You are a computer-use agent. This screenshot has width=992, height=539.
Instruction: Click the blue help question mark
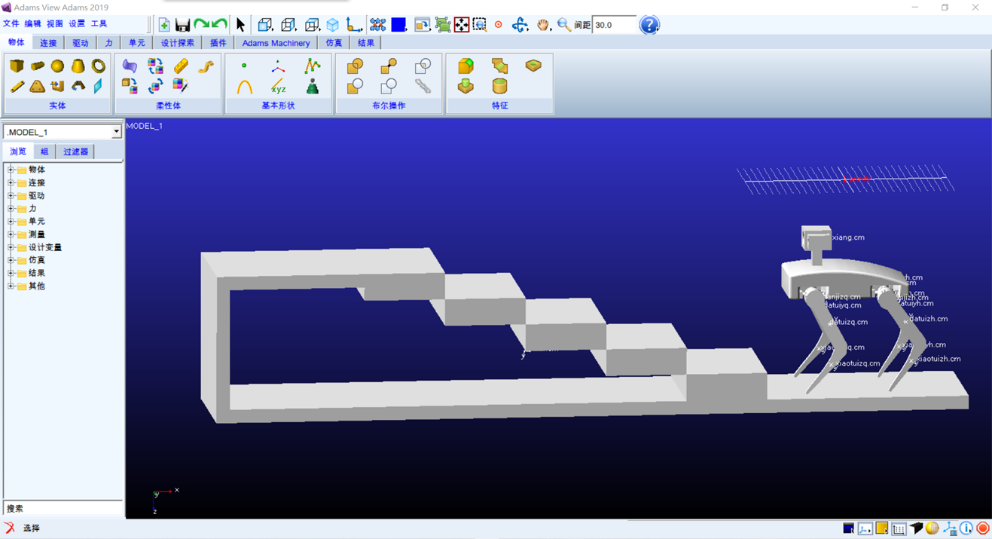pyautogui.click(x=649, y=25)
